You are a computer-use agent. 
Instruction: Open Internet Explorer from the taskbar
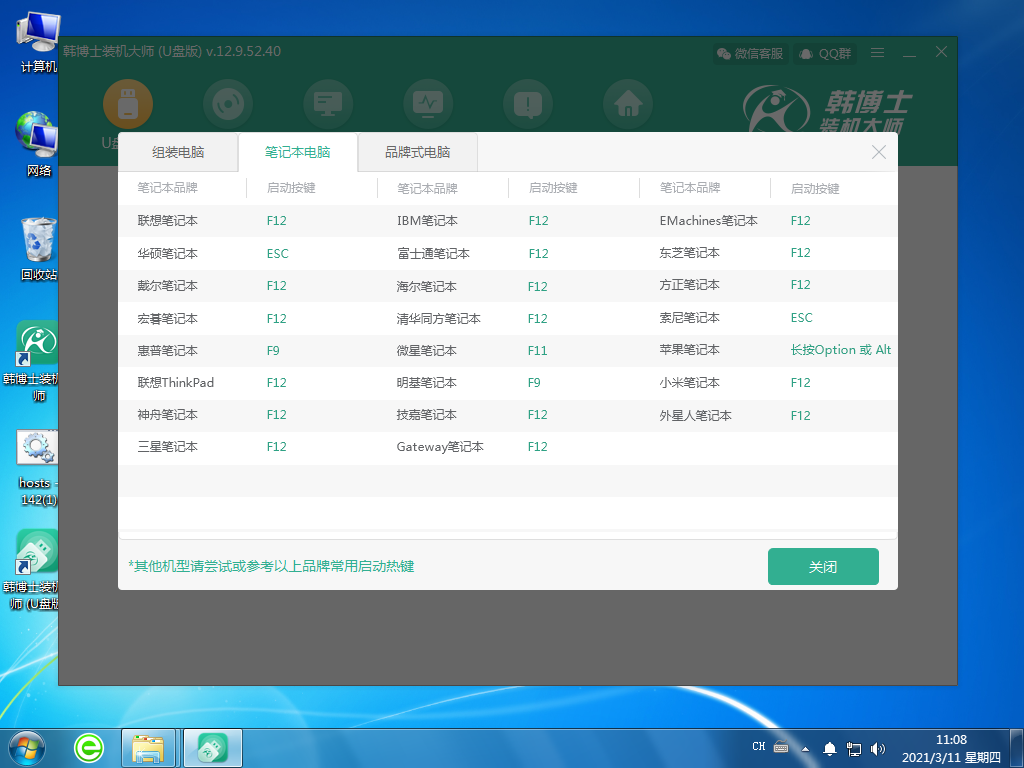click(x=88, y=747)
